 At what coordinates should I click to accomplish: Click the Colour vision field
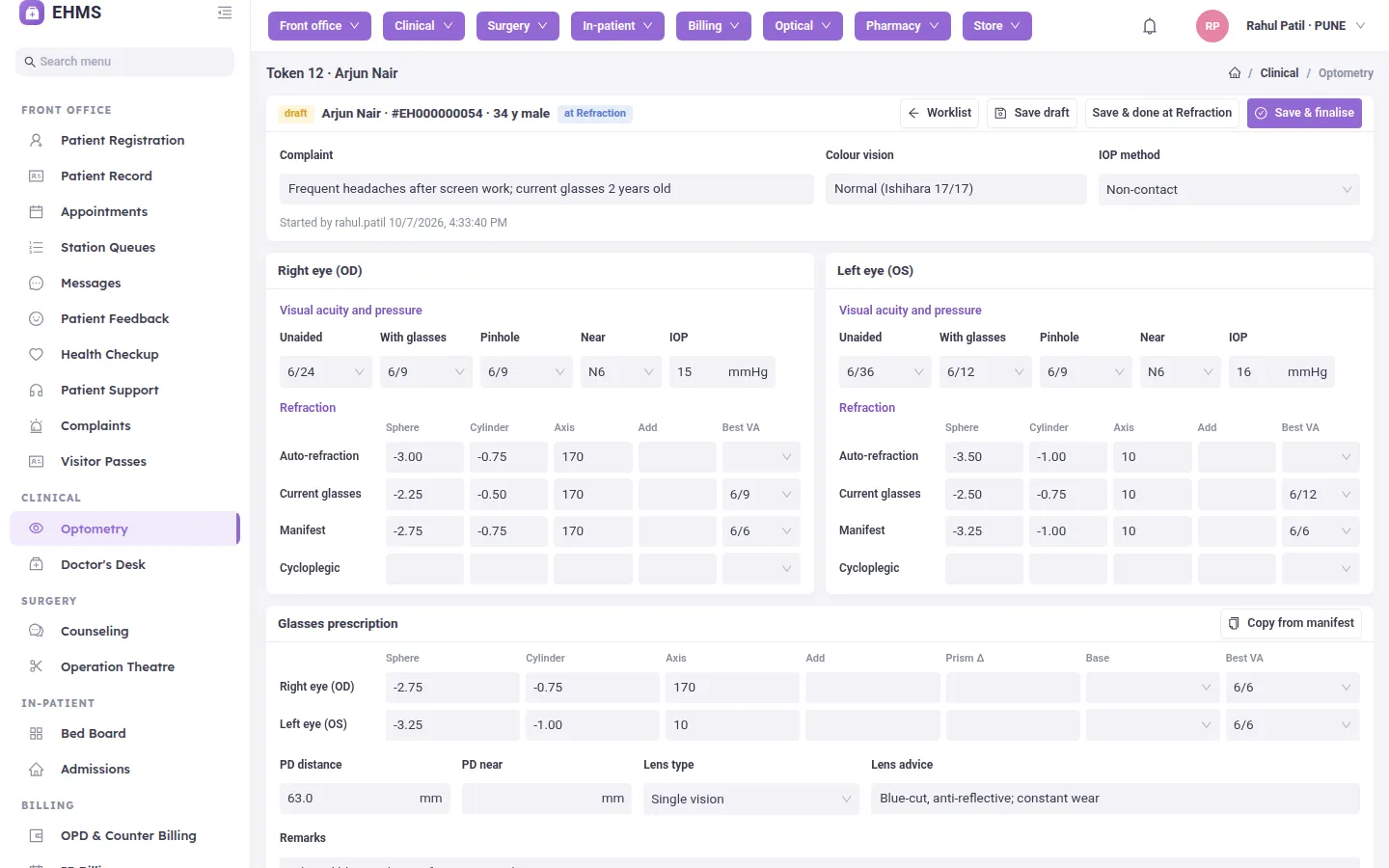956,189
